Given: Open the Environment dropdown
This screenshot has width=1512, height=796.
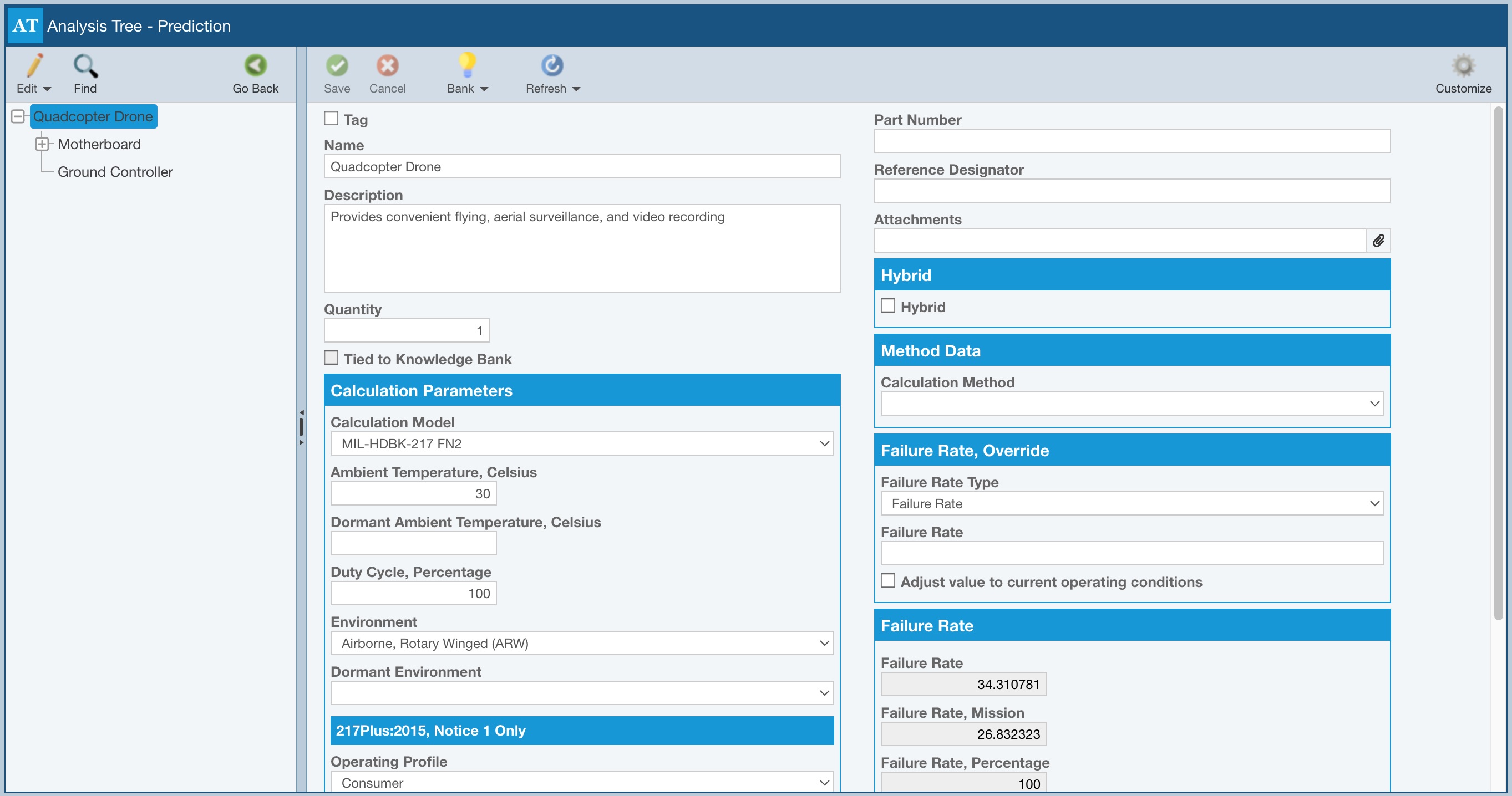Looking at the screenshot, I should point(582,643).
